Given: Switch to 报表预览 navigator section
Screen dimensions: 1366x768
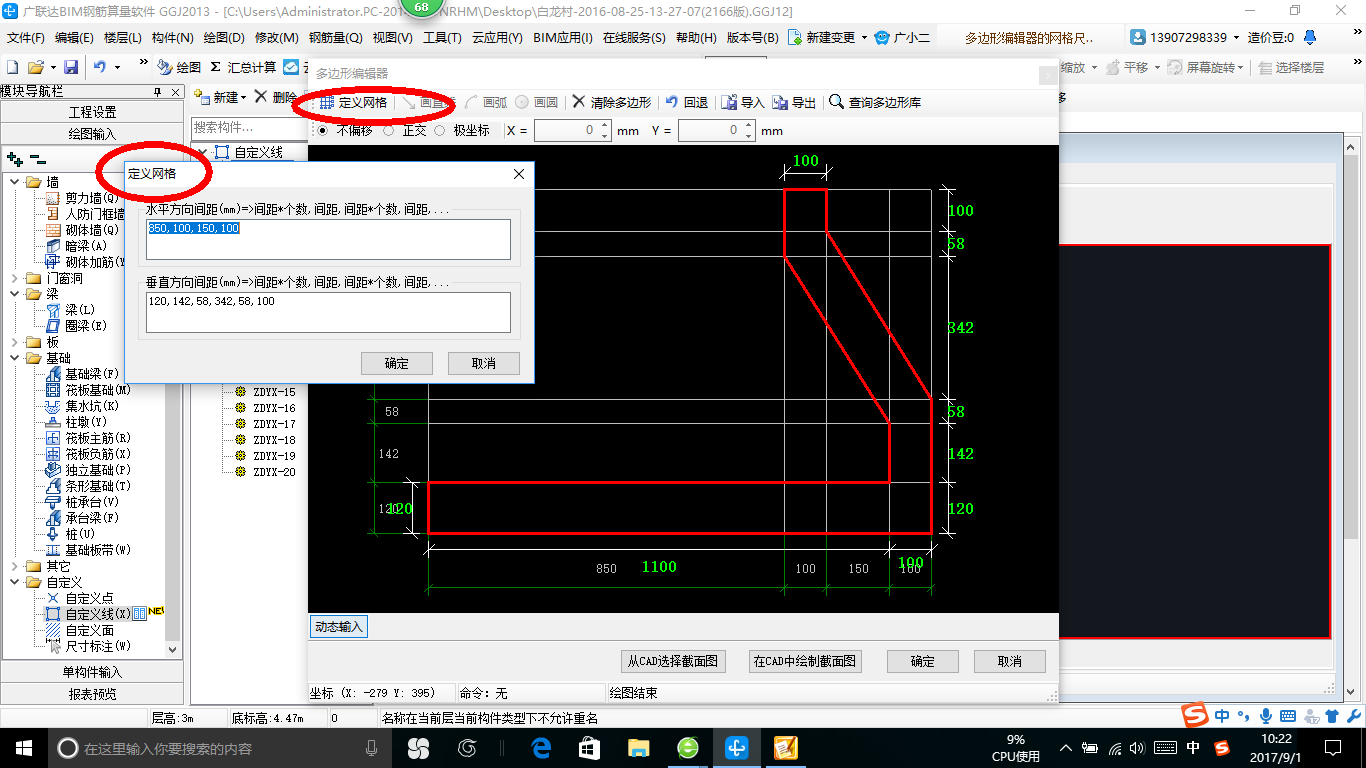Looking at the screenshot, I should [92, 693].
